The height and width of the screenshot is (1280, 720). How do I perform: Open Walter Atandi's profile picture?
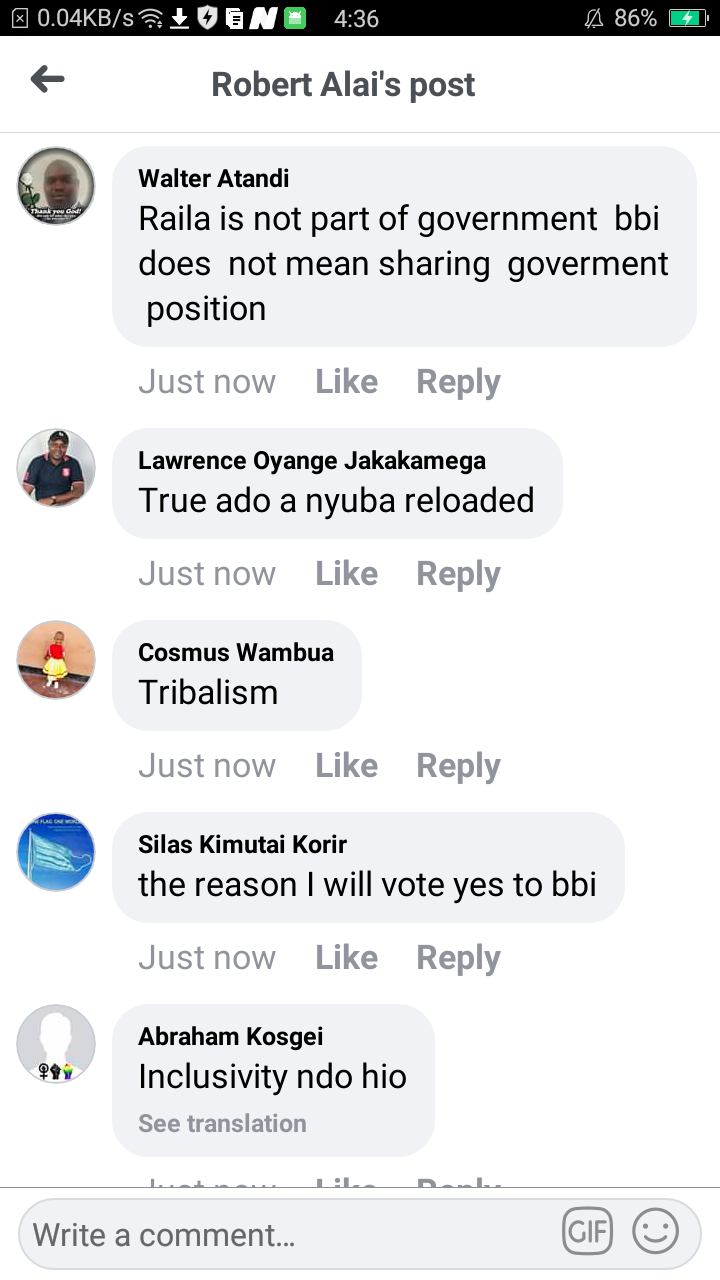pyautogui.click(x=56, y=186)
